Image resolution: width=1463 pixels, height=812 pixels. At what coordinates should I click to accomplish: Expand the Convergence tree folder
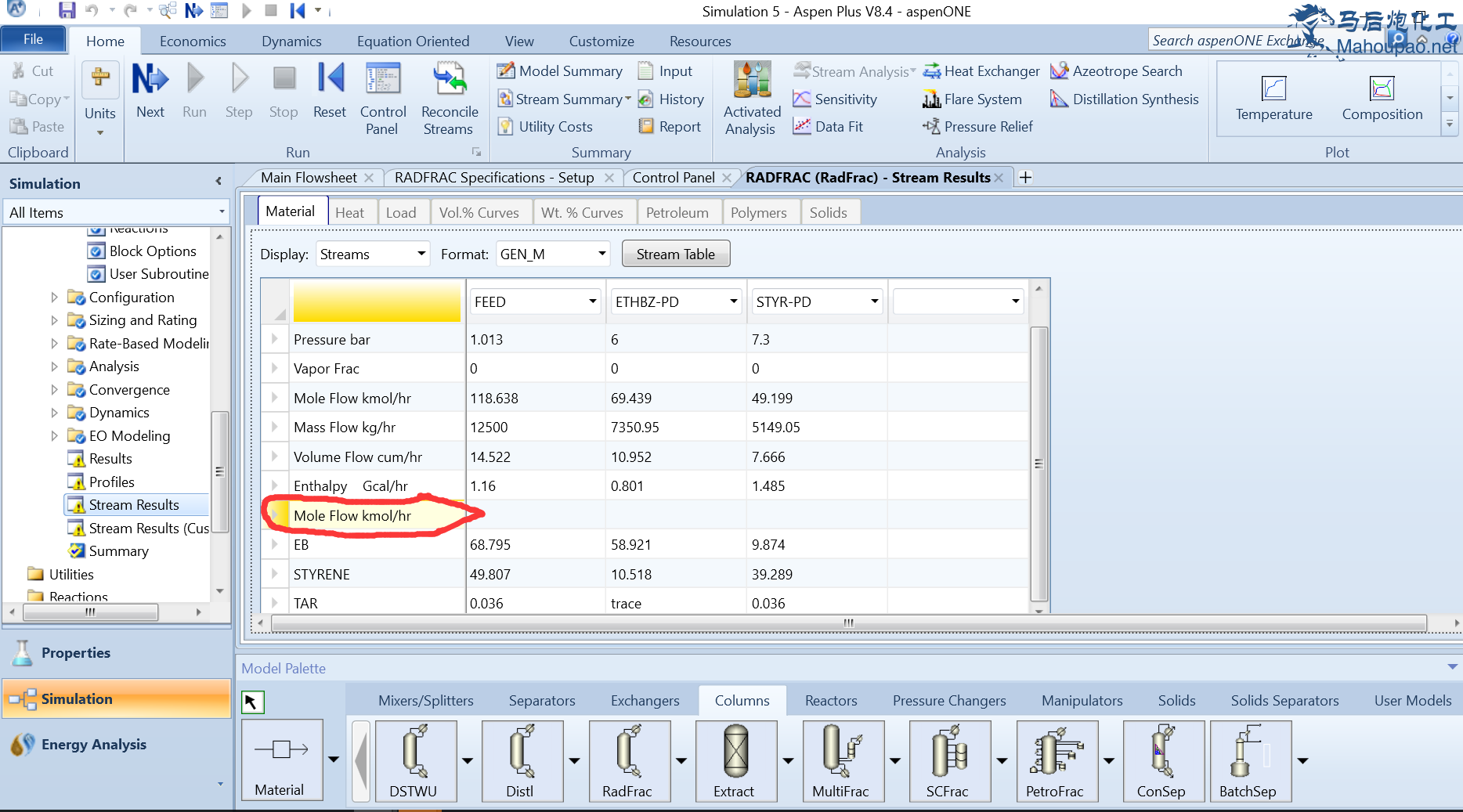(54, 390)
